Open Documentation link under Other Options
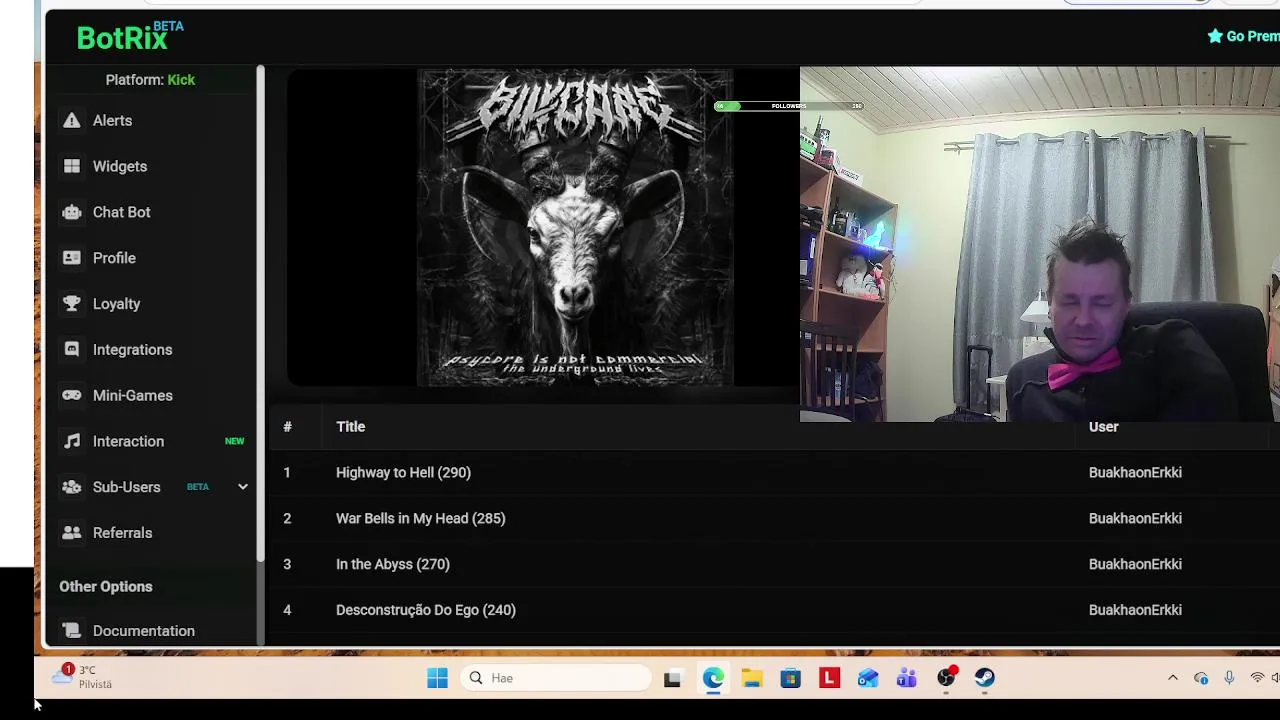The width and height of the screenshot is (1280, 720). click(x=144, y=631)
